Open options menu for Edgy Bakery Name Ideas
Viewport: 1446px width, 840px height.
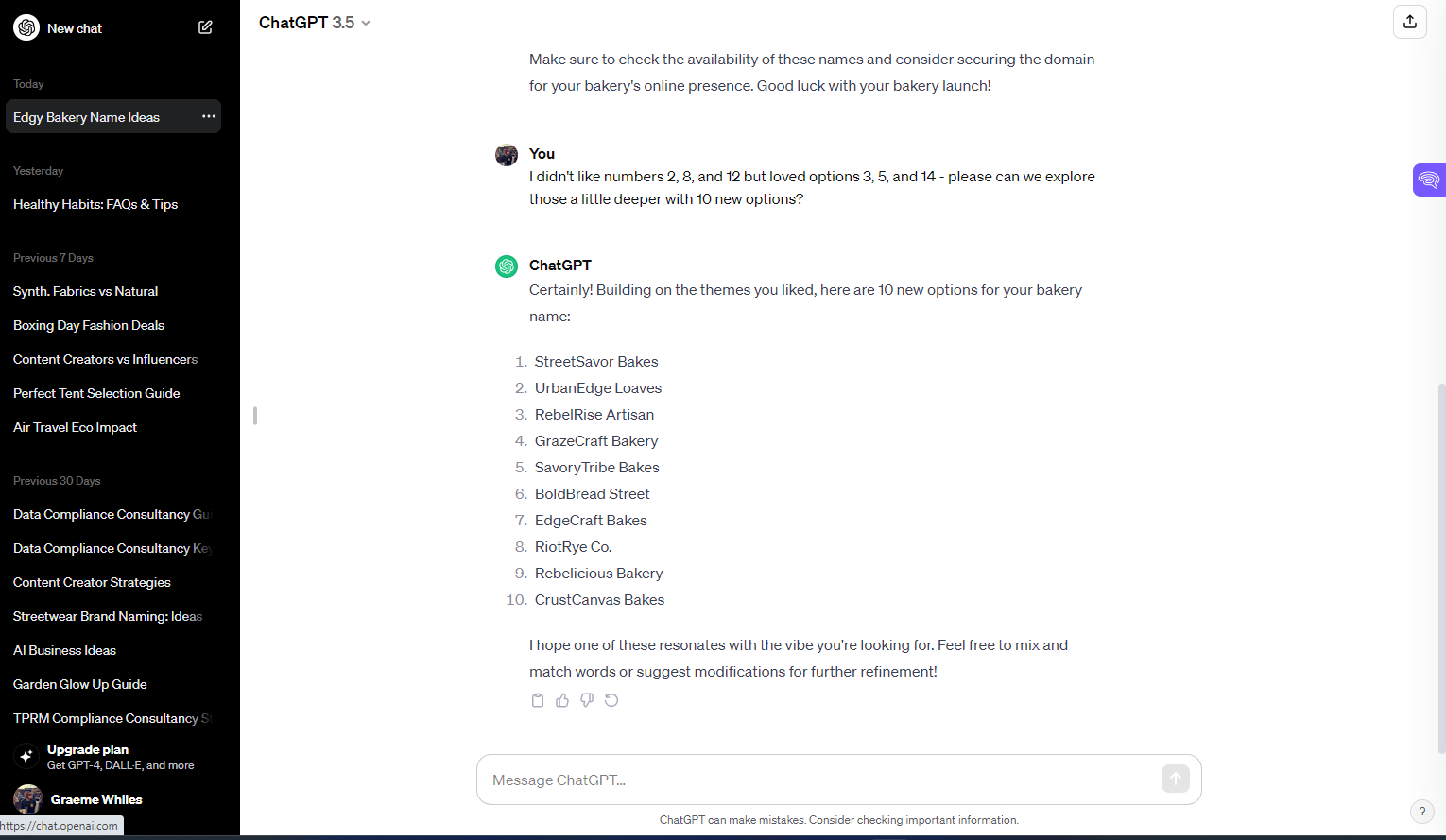coord(209,116)
